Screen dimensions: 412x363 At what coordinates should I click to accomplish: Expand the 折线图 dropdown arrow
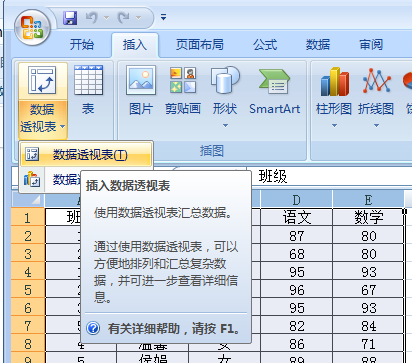376,125
